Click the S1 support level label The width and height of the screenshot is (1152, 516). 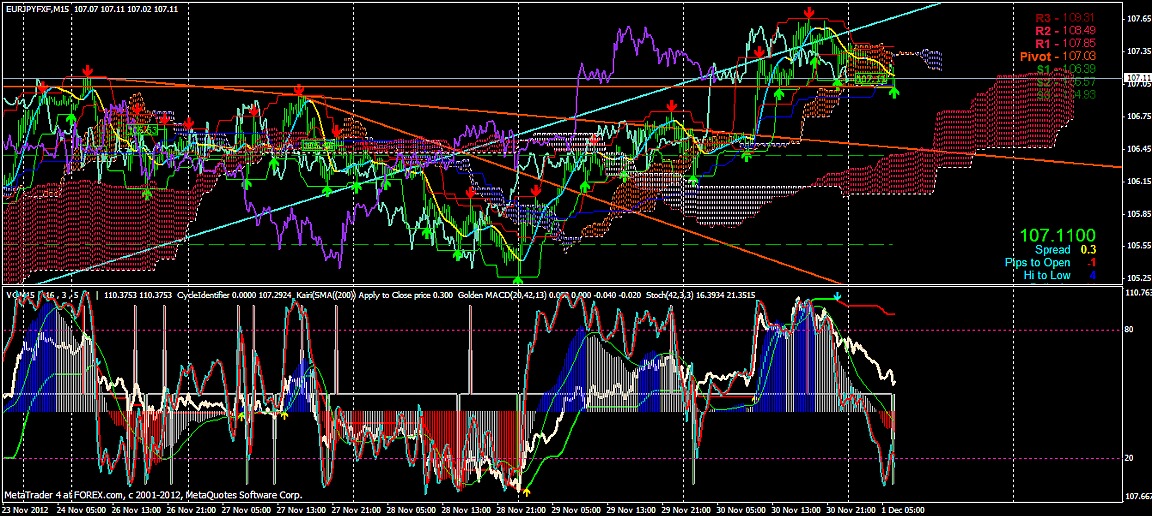[1066, 68]
